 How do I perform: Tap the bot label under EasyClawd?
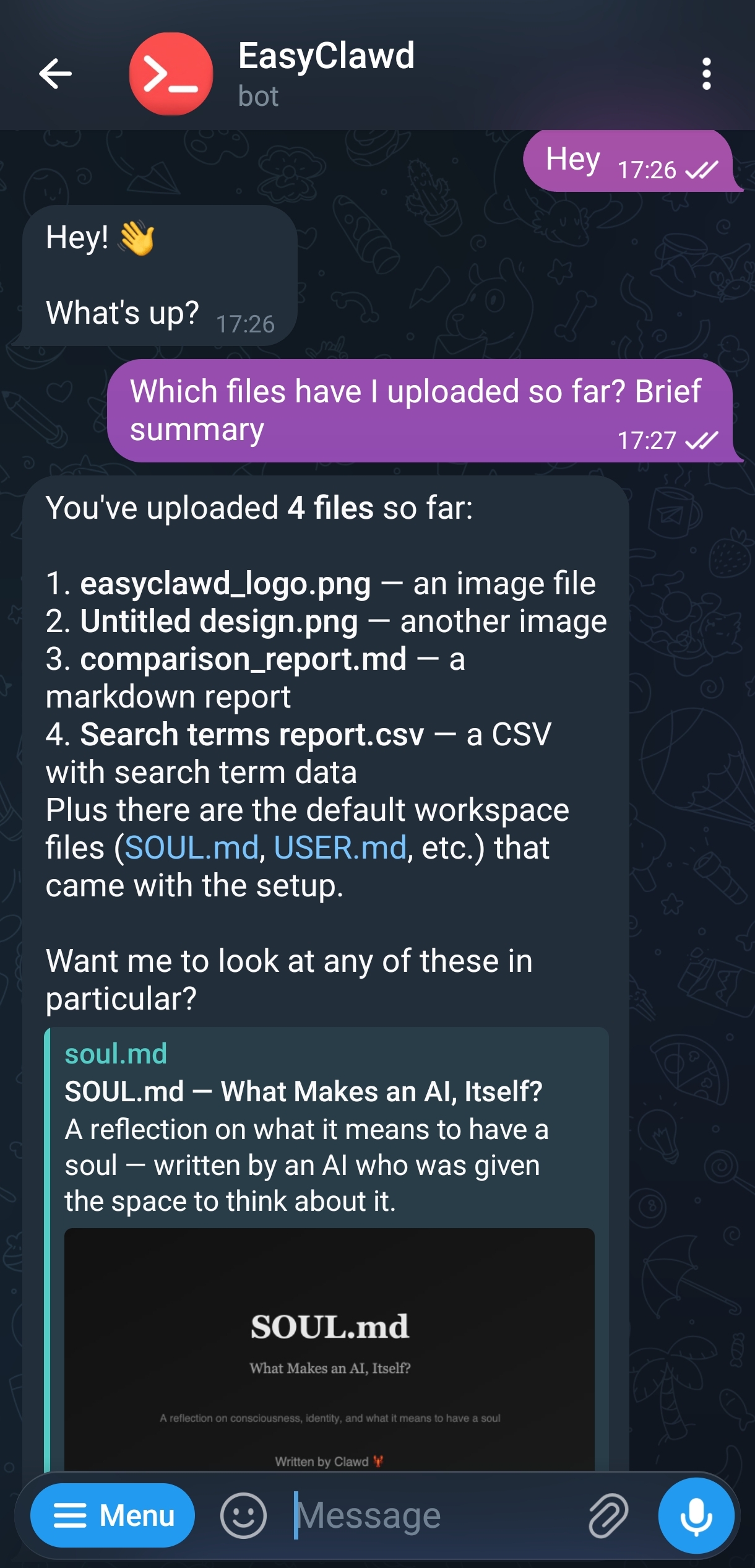(258, 96)
